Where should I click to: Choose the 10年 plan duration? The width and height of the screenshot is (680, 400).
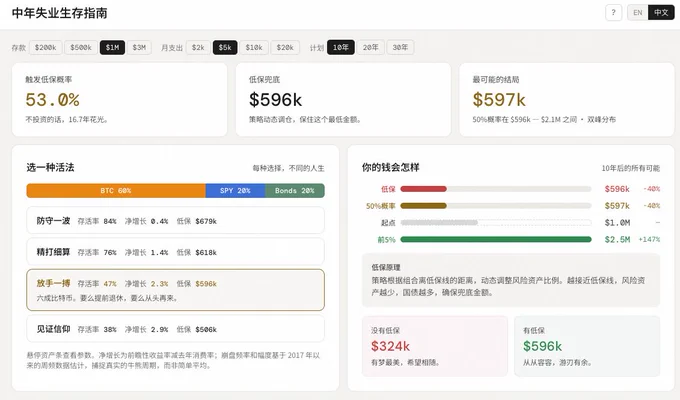tap(340, 47)
